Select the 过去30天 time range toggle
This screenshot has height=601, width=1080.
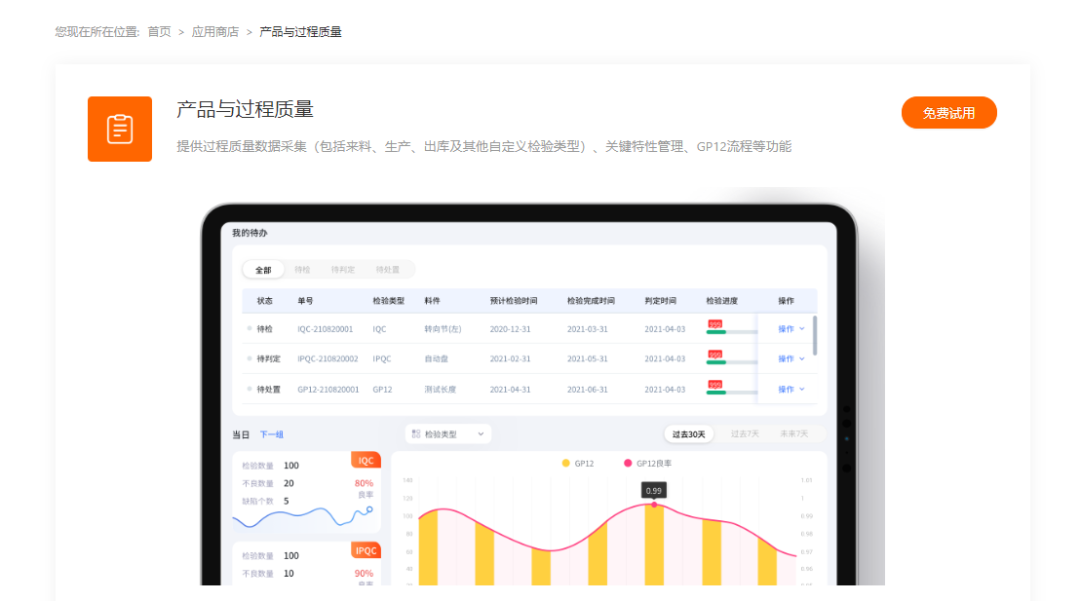click(x=689, y=434)
